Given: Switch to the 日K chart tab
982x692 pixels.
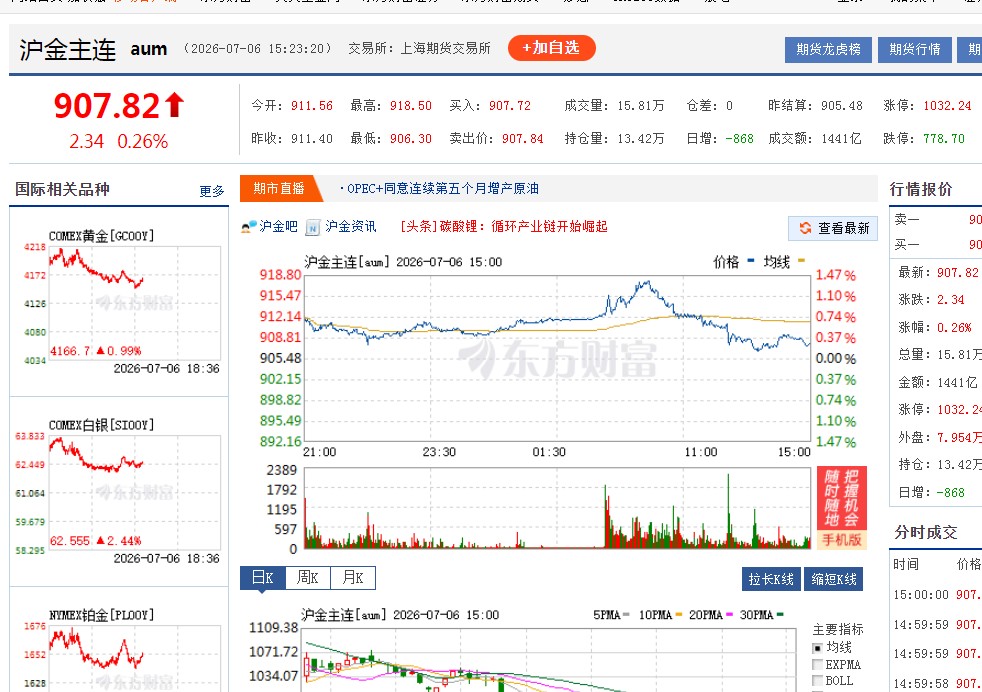Looking at the screenshot, I should 263,577.
